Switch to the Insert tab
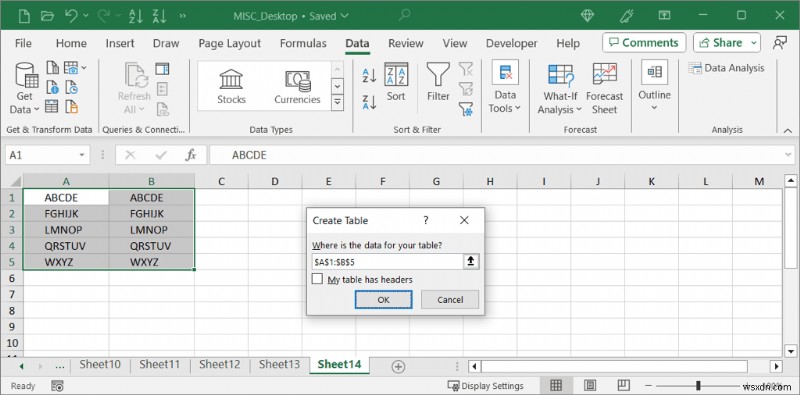 tap(120, 43)
